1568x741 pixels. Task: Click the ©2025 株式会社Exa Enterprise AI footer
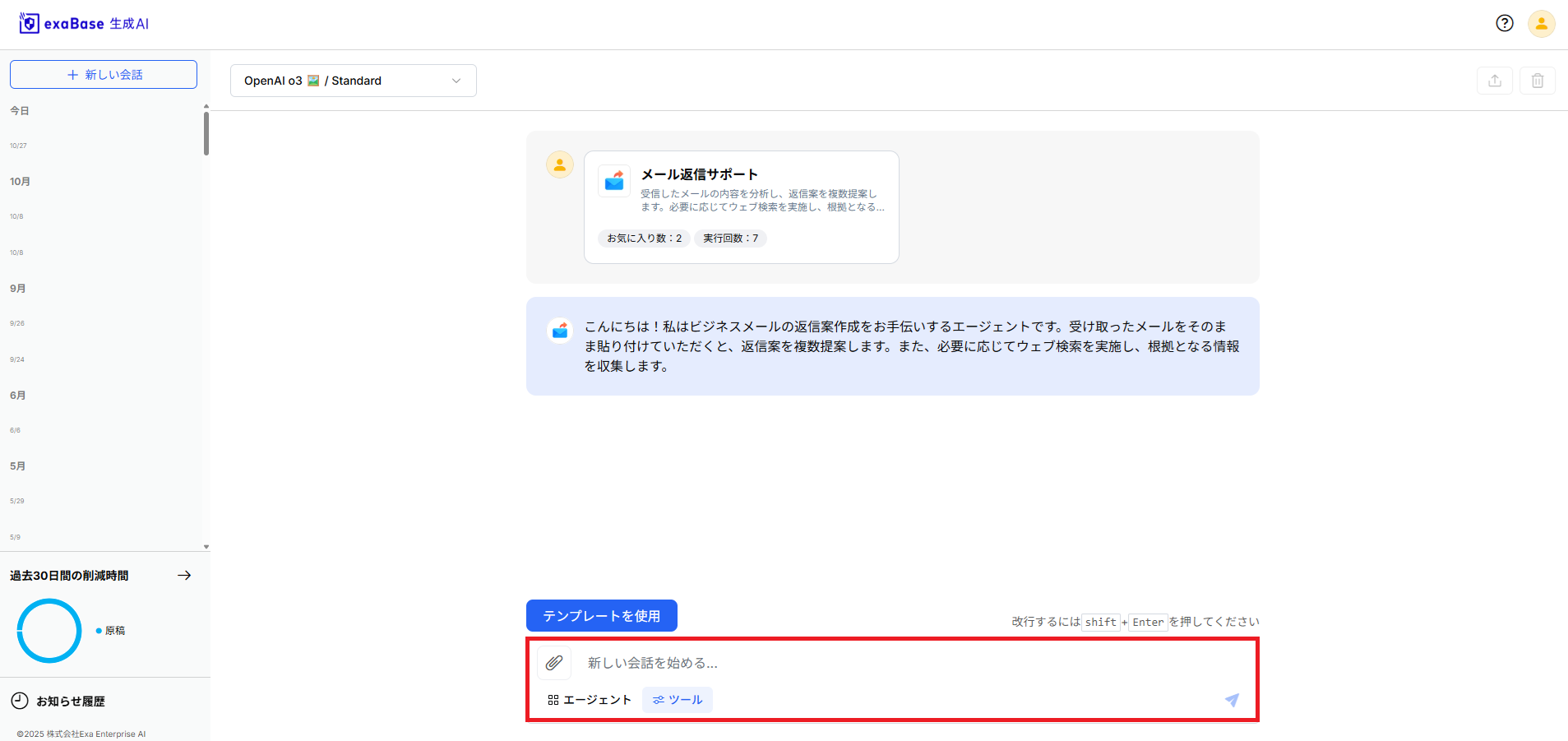click(81, 734)
